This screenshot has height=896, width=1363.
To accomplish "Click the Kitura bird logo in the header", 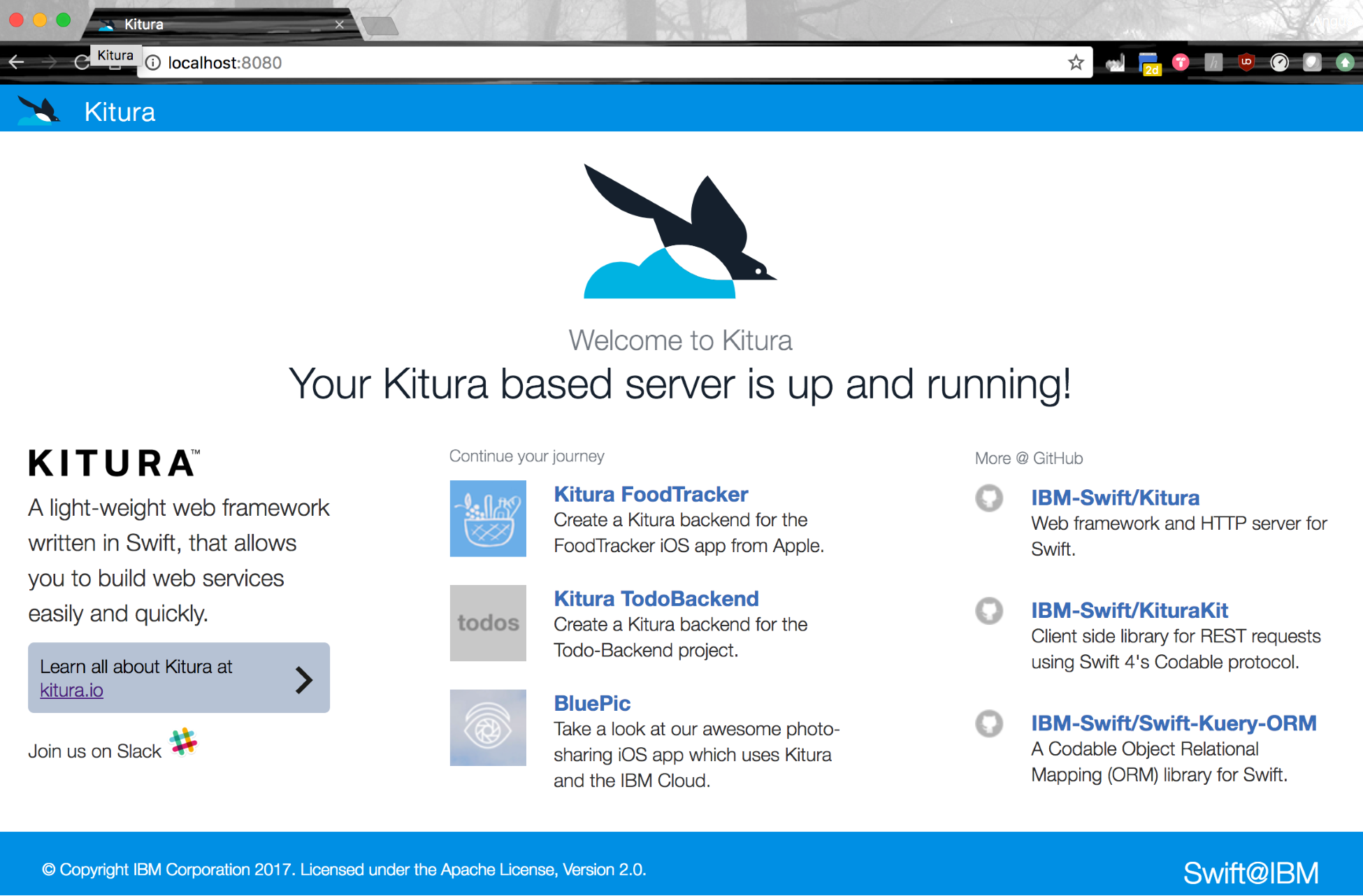I will click(38, 111).
